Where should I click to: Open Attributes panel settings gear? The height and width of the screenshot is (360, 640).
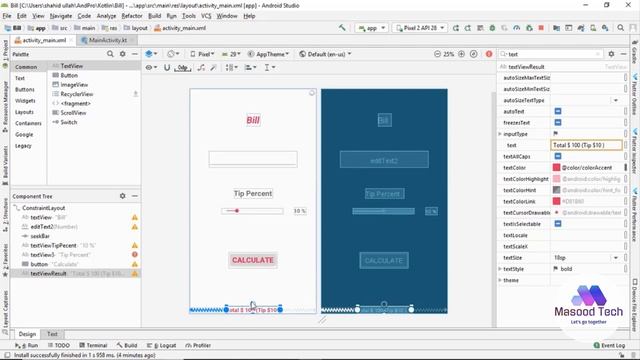click(x=611, y=54)
